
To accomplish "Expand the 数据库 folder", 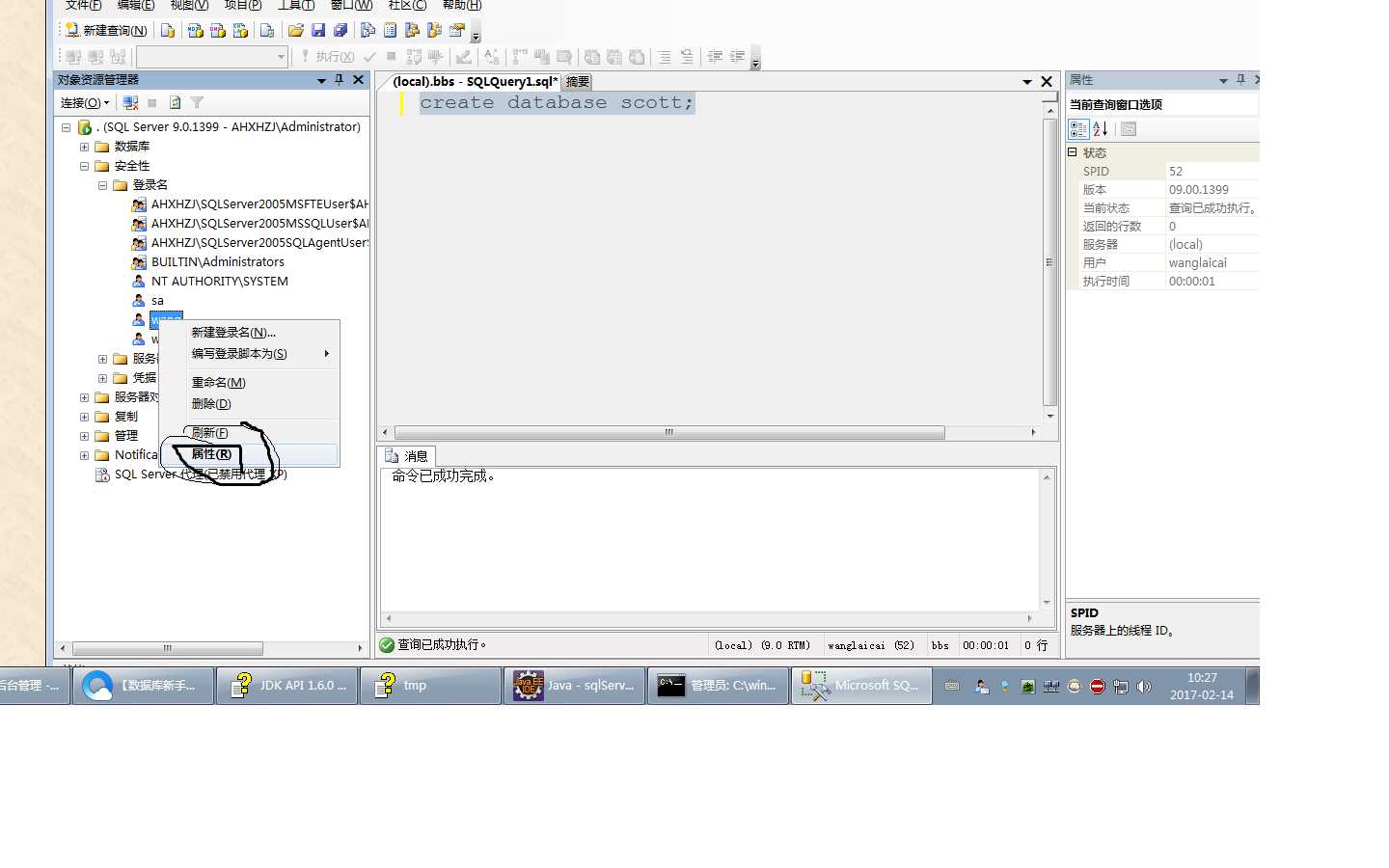I will point(84,147).
